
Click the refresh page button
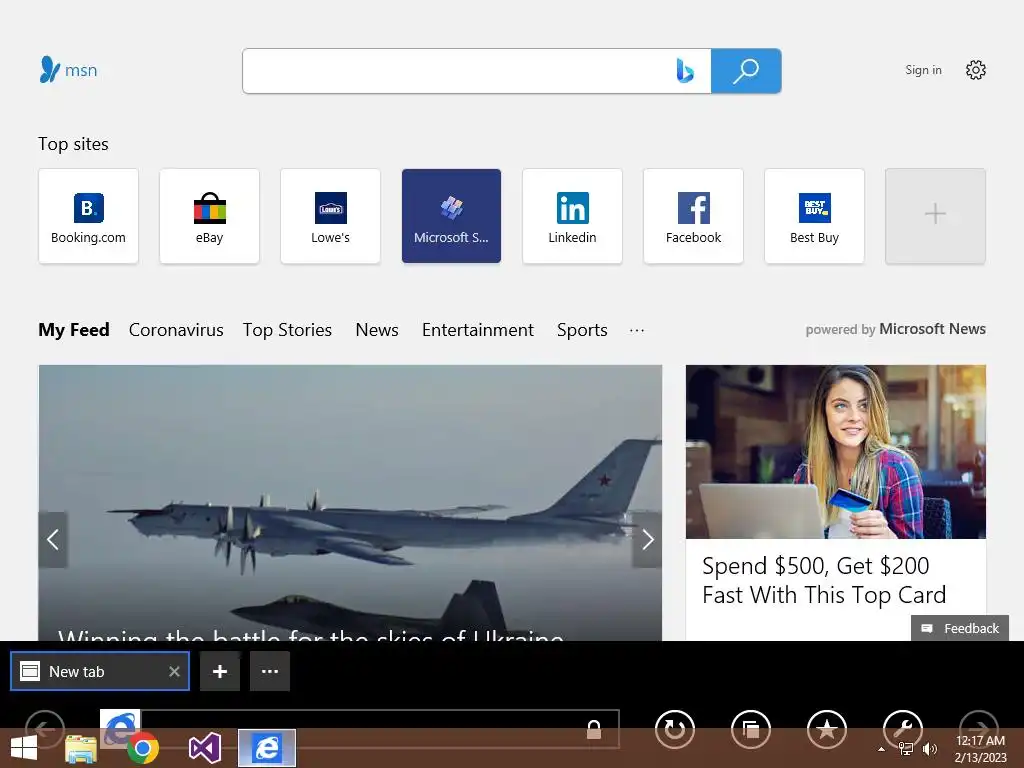tap(675, 729)
